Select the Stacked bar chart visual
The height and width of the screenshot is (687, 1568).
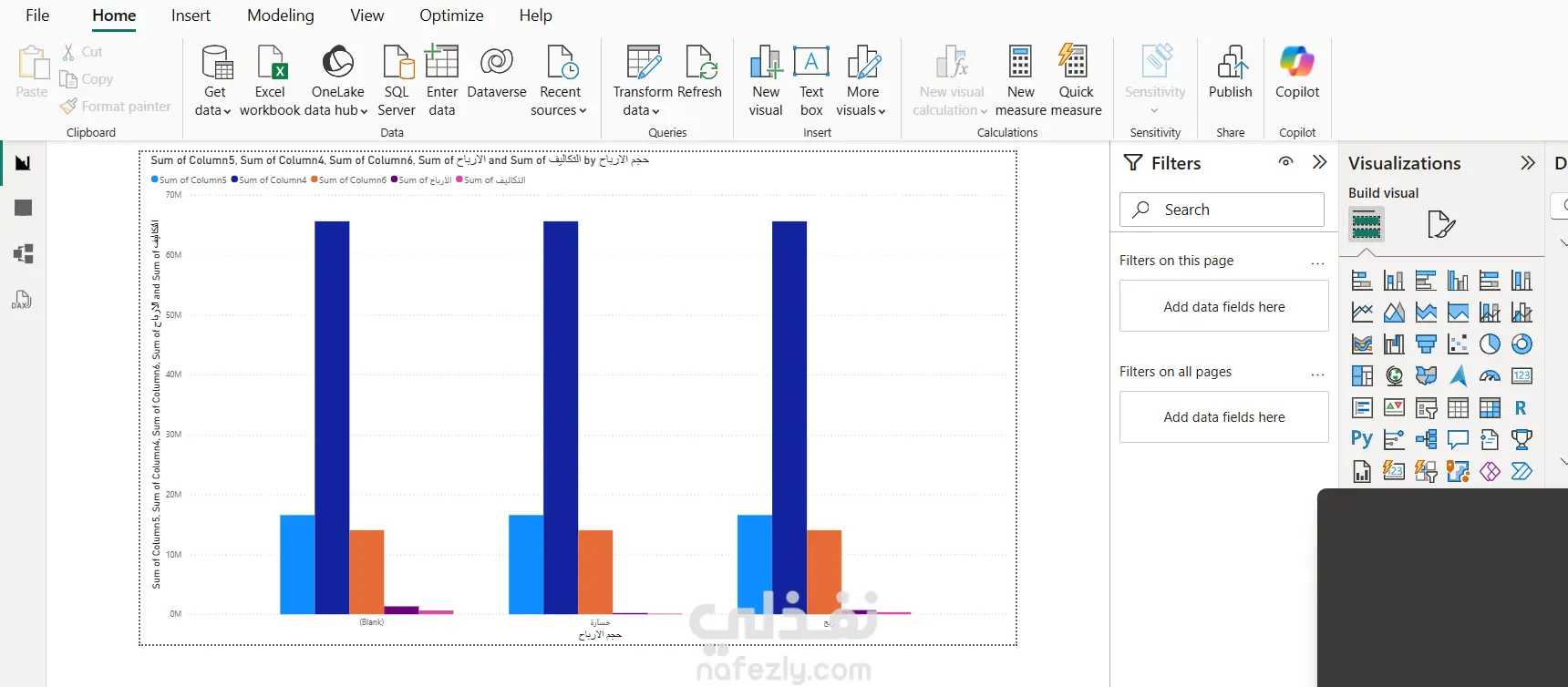pos(1362,281)
